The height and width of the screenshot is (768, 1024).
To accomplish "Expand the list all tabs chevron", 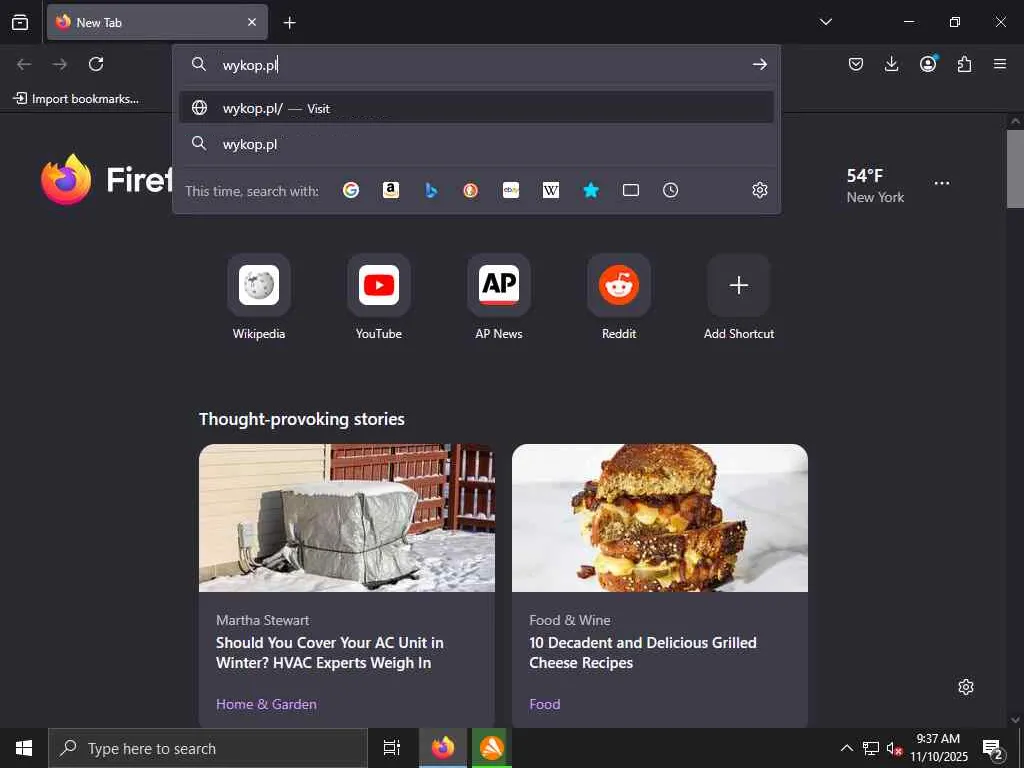I will [x=825, y=22].
